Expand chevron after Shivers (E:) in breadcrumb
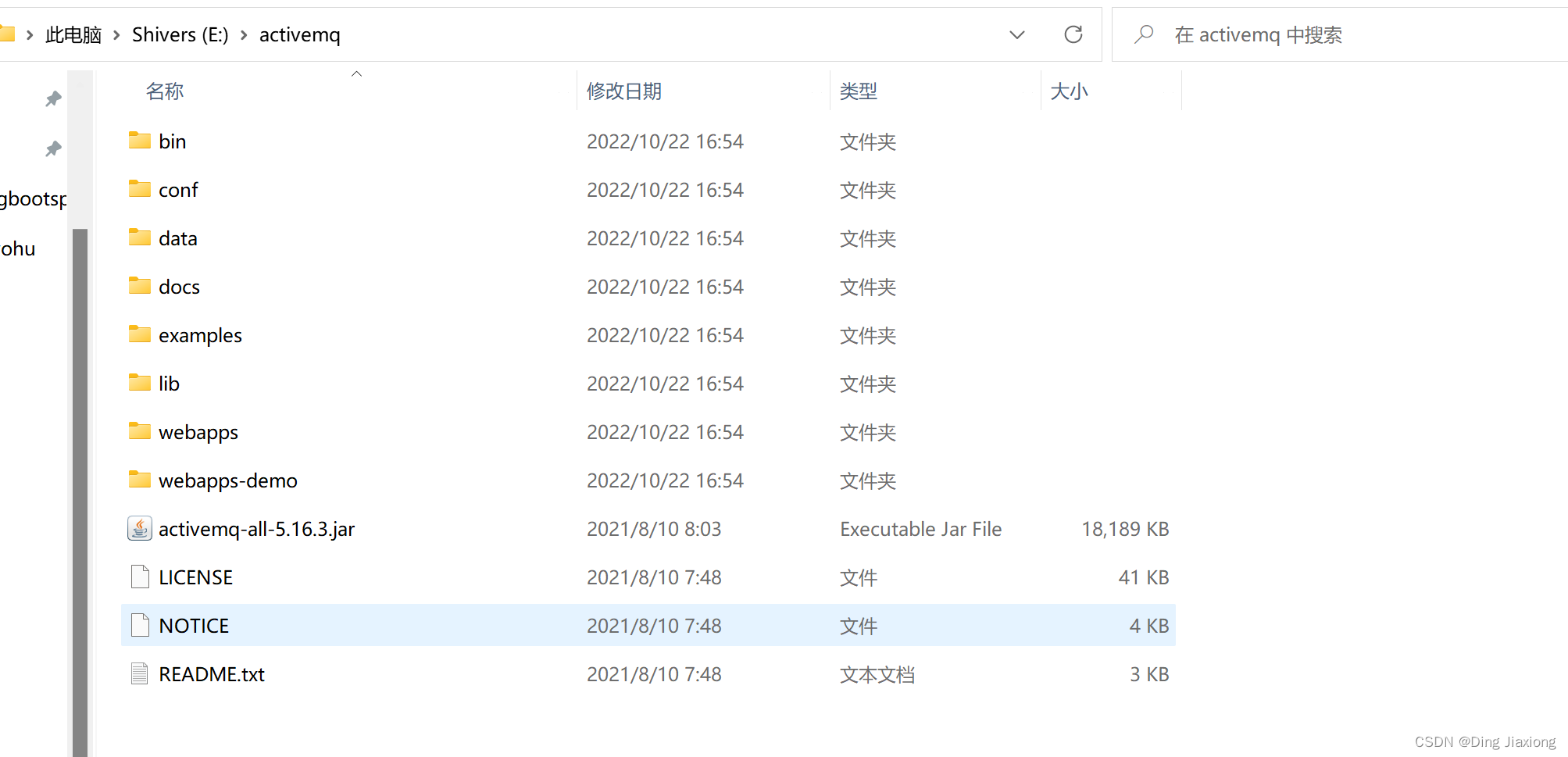Screen dimensions: 1568x757 (x=244, y=35)
